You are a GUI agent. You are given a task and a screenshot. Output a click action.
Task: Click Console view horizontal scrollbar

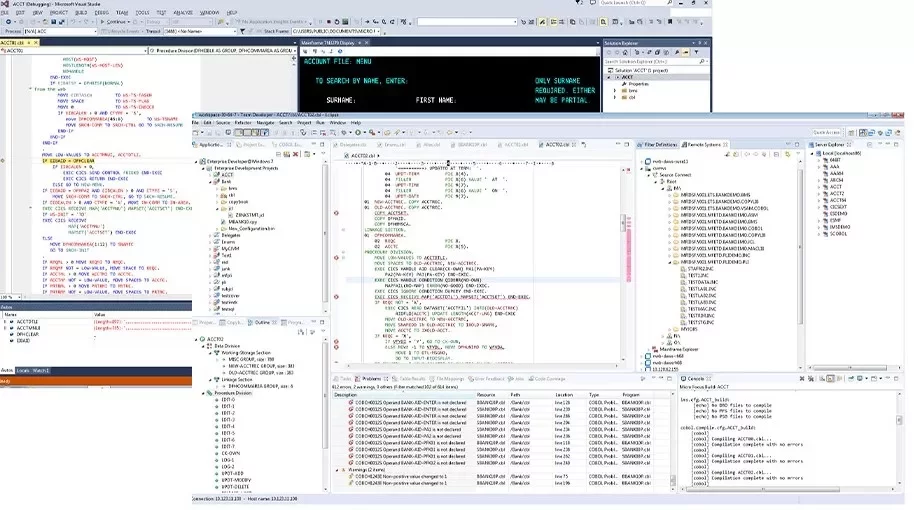pyautogui.click(x=763, y=490)
